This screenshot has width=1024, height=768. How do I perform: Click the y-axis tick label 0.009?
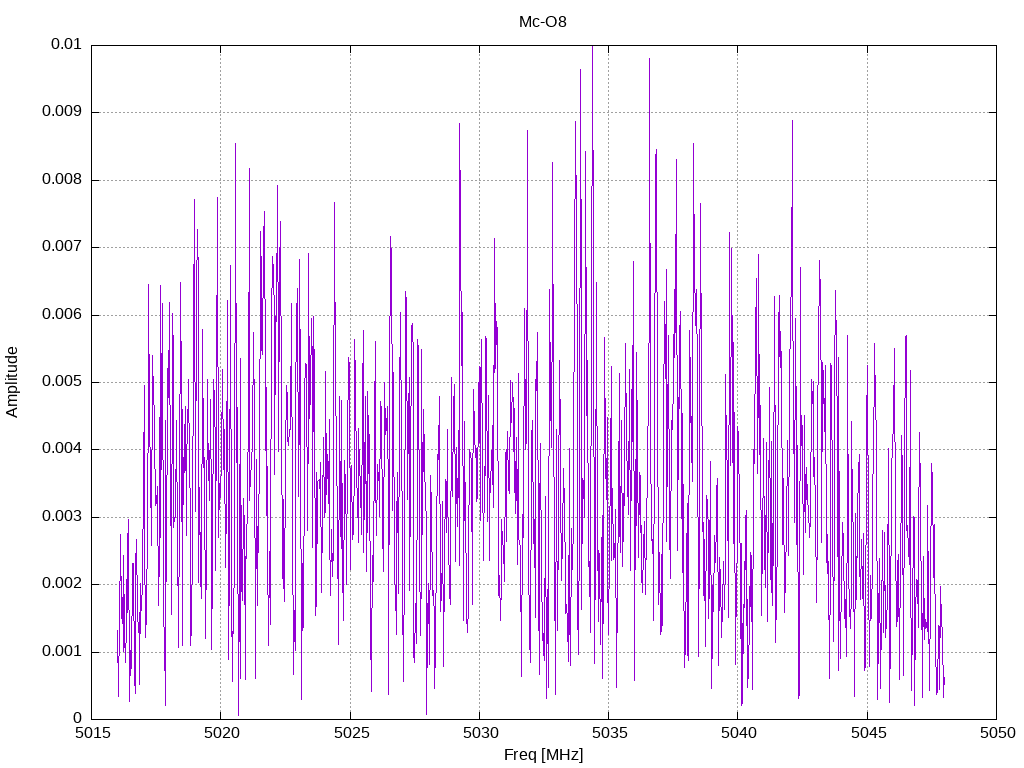(62, 112)
